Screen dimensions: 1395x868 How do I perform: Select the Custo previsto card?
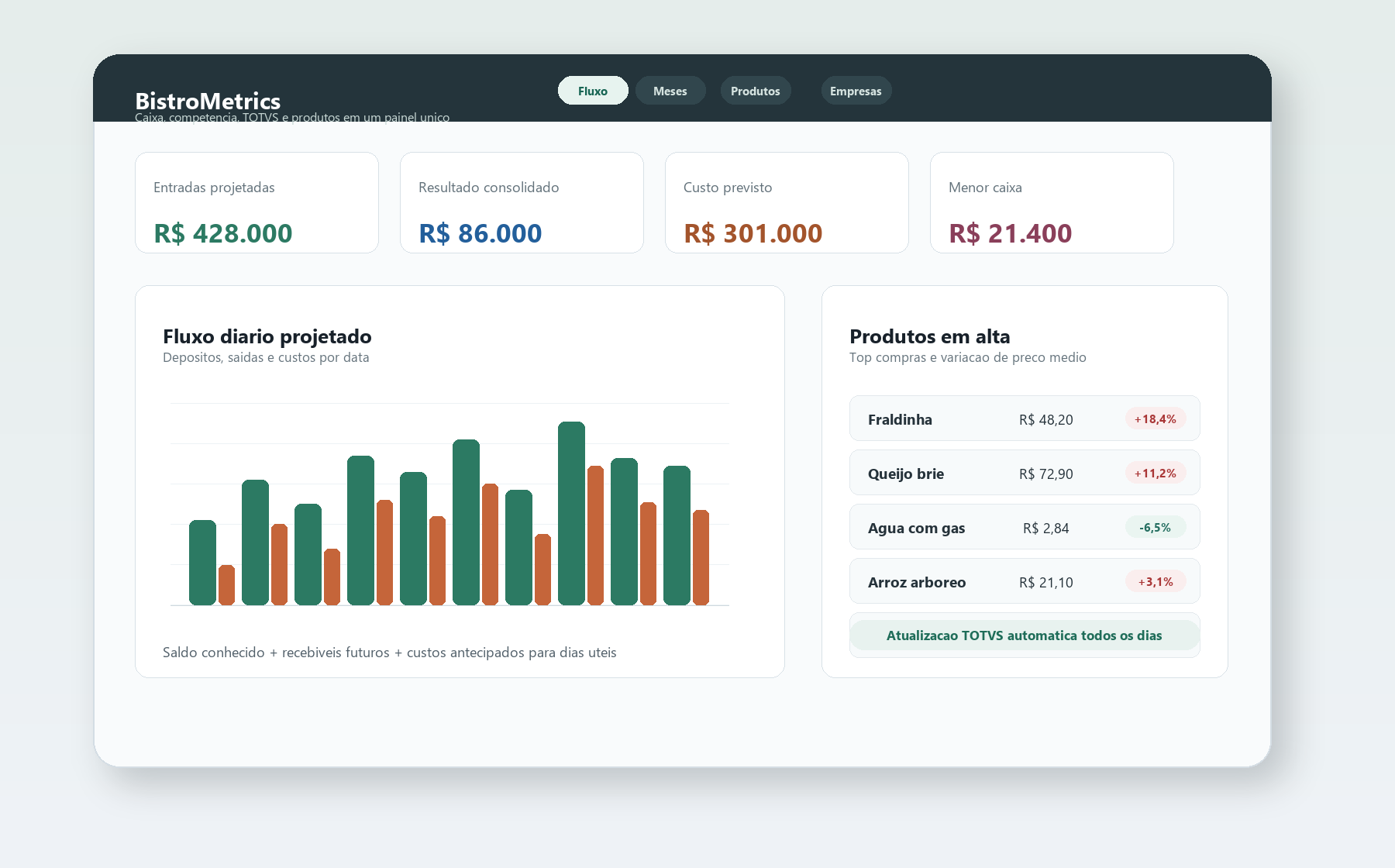[x=787, y=202]
